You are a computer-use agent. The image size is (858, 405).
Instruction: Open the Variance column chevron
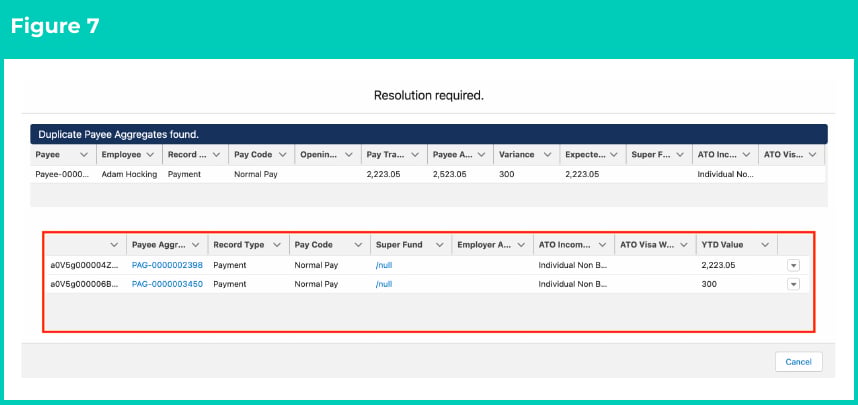tap(547, 155)
